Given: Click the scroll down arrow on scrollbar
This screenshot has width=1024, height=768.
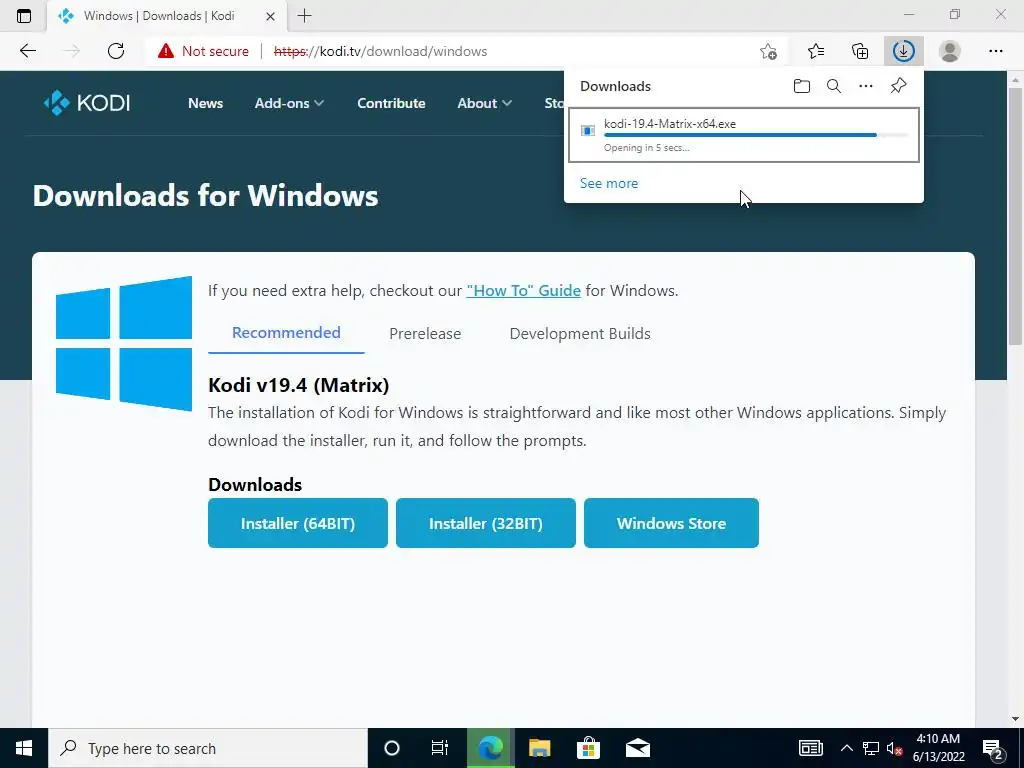Looking at the screenshot, I should [x=1015, y=720].
